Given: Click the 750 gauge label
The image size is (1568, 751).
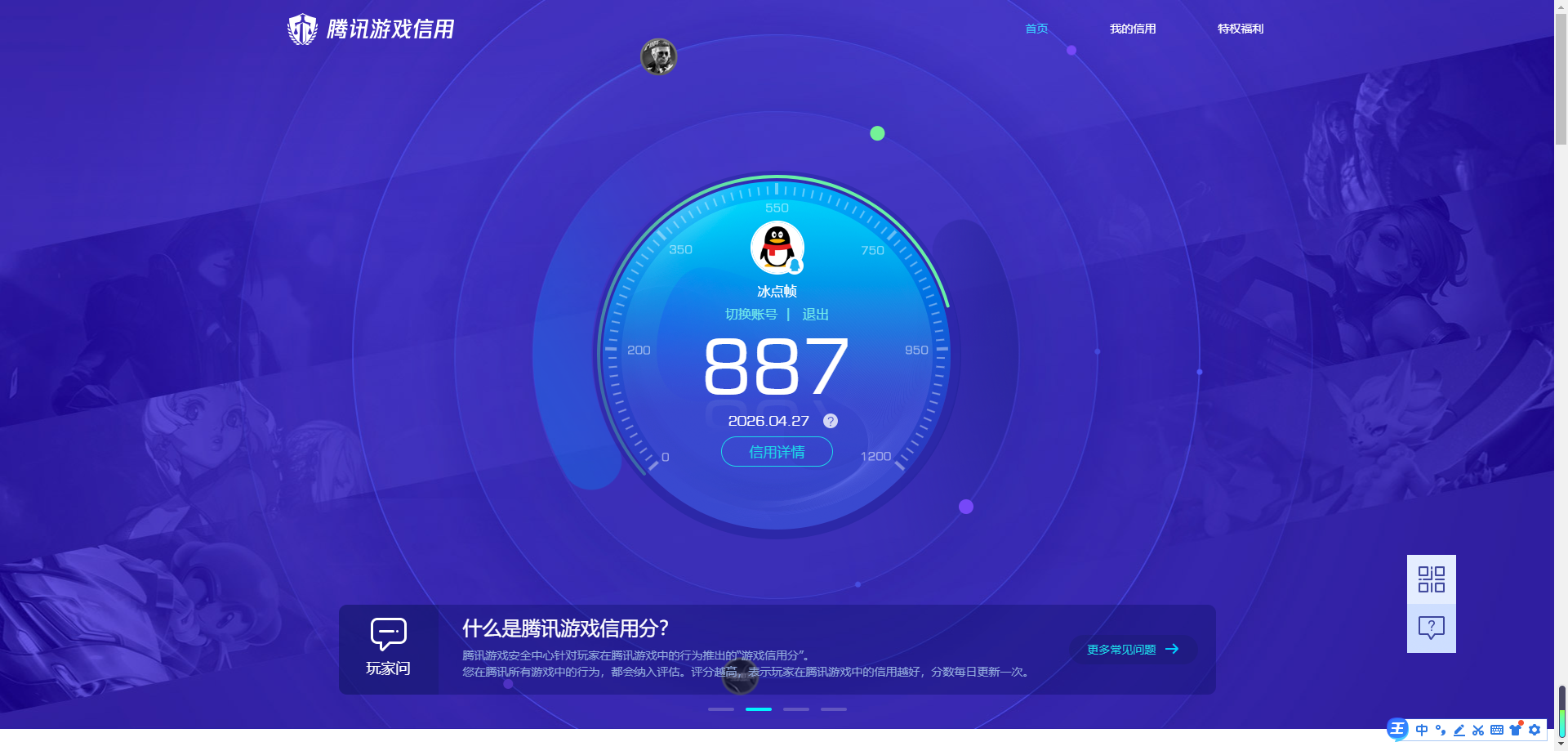Looking at the screenshot, I should (x=872, y=251).
